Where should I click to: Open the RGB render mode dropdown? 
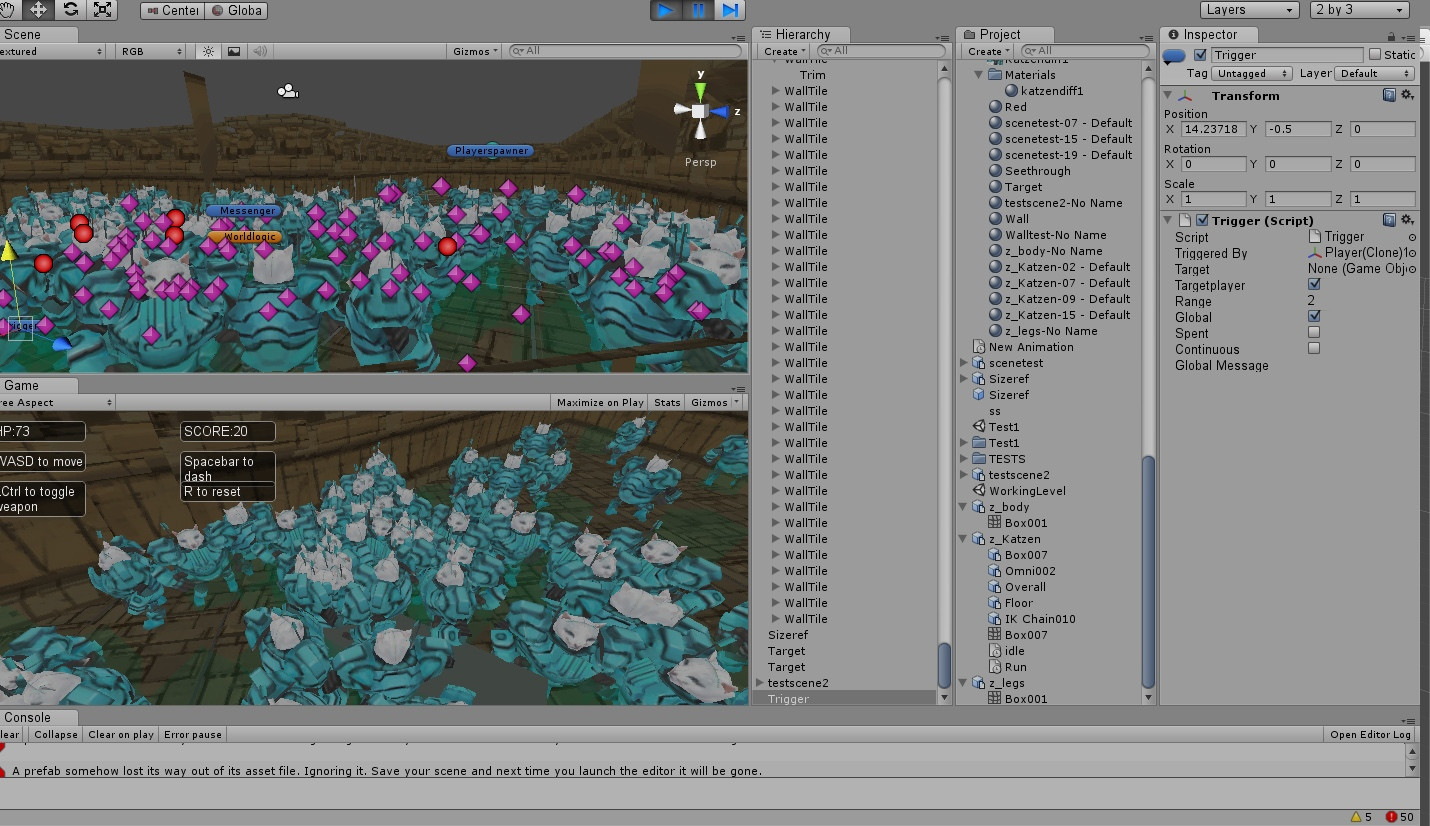point(150,51)
